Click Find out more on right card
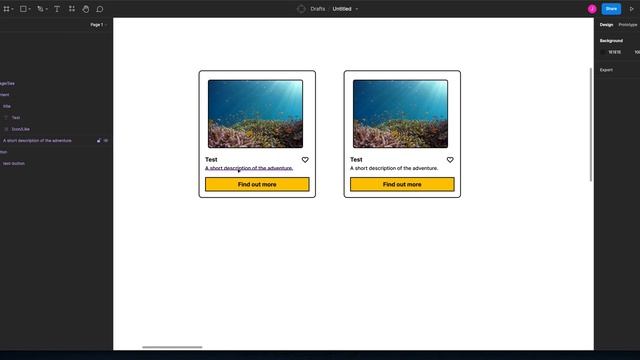The height and width of the screenshot is (360, 640). 402,184
